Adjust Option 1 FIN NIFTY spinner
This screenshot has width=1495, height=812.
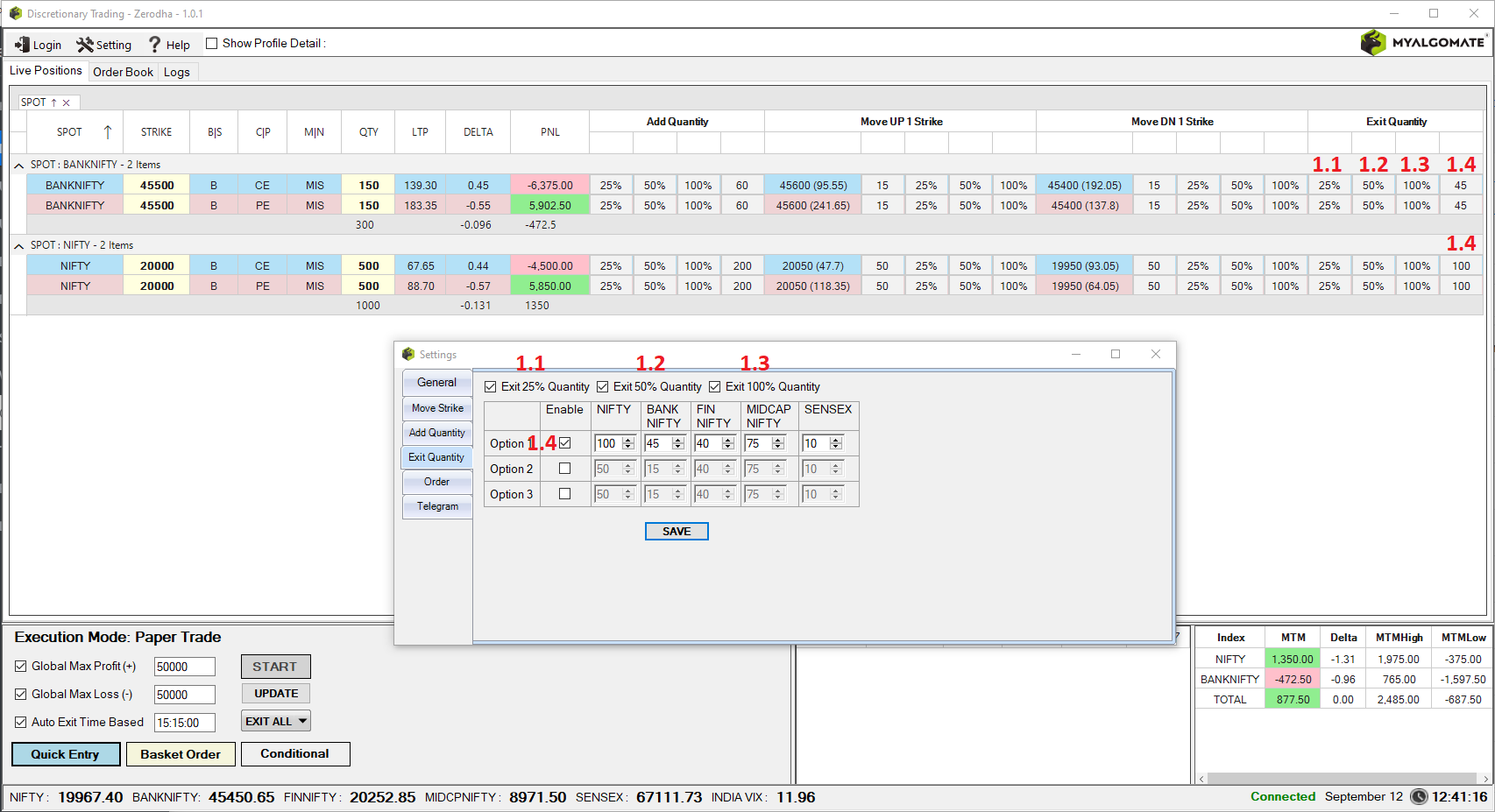[727, 443]
